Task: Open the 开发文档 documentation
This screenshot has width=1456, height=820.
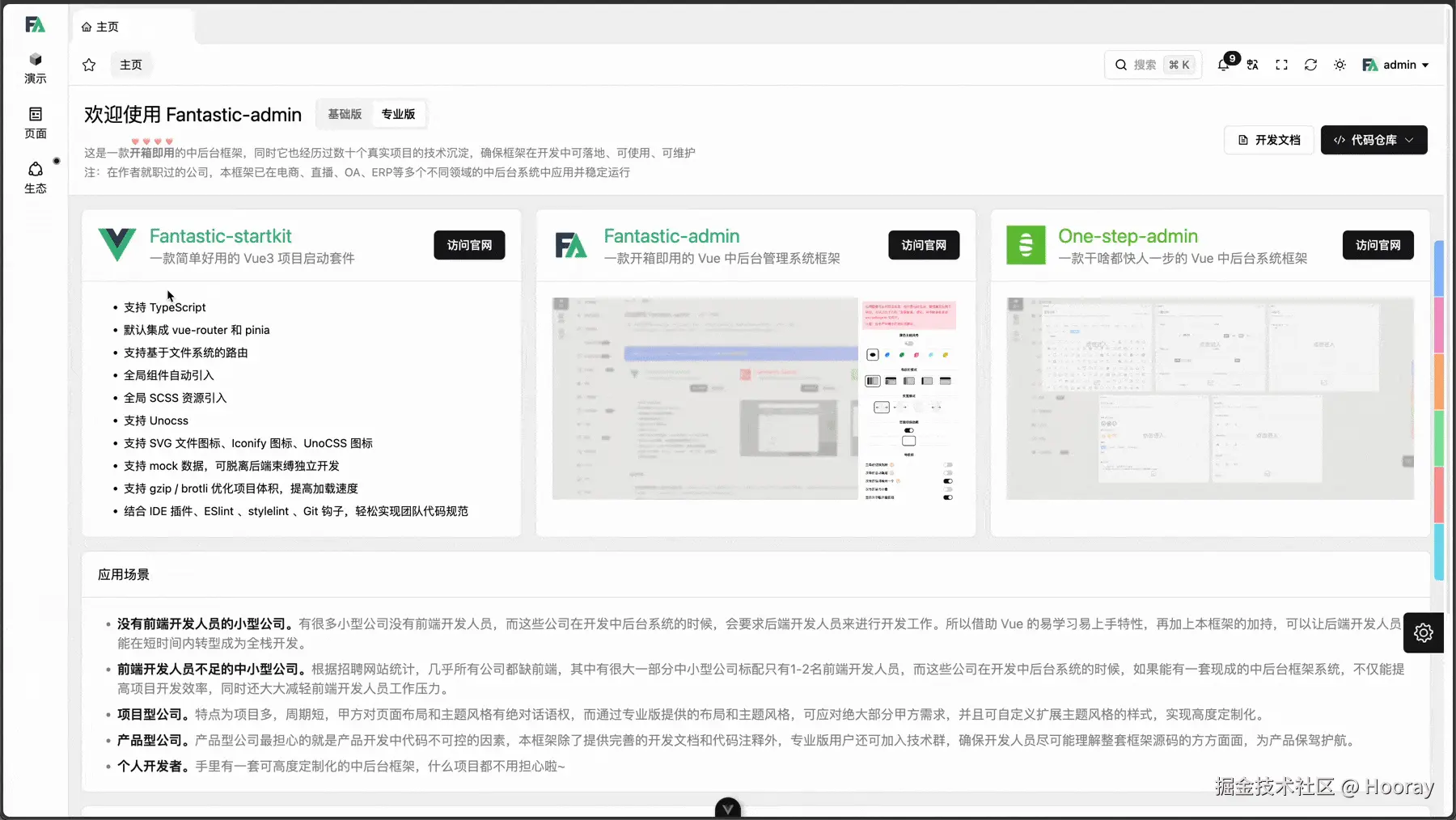Action: click(1268, 140)
